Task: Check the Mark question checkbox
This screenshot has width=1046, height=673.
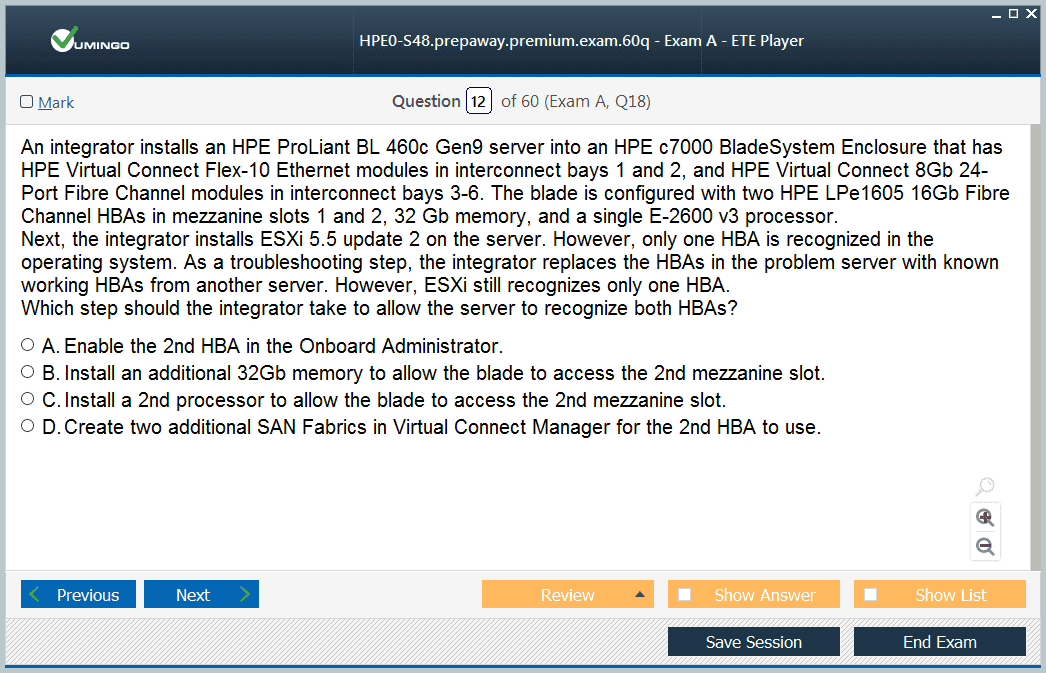Action: coord(27,102)
